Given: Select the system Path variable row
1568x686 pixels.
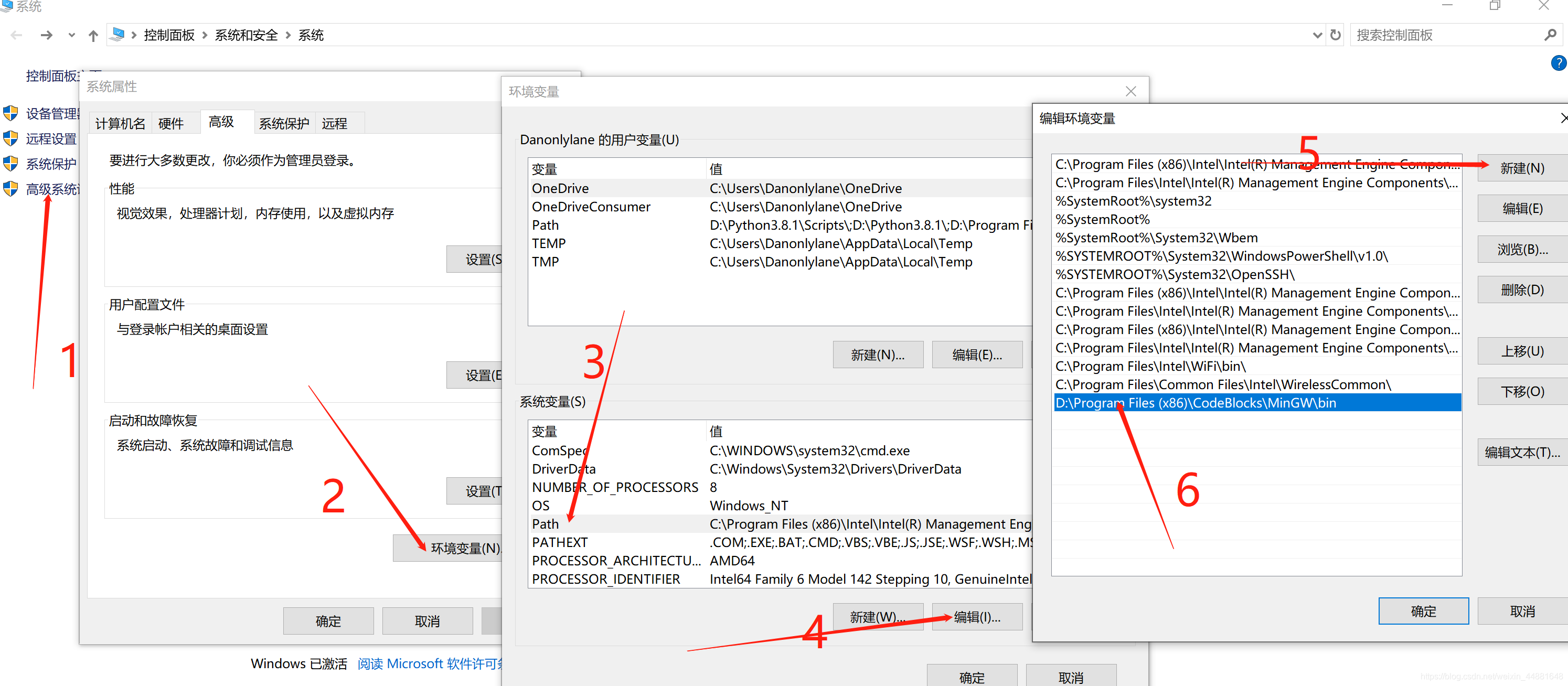Looking at the screenshot, I should (x=782, y=523).
